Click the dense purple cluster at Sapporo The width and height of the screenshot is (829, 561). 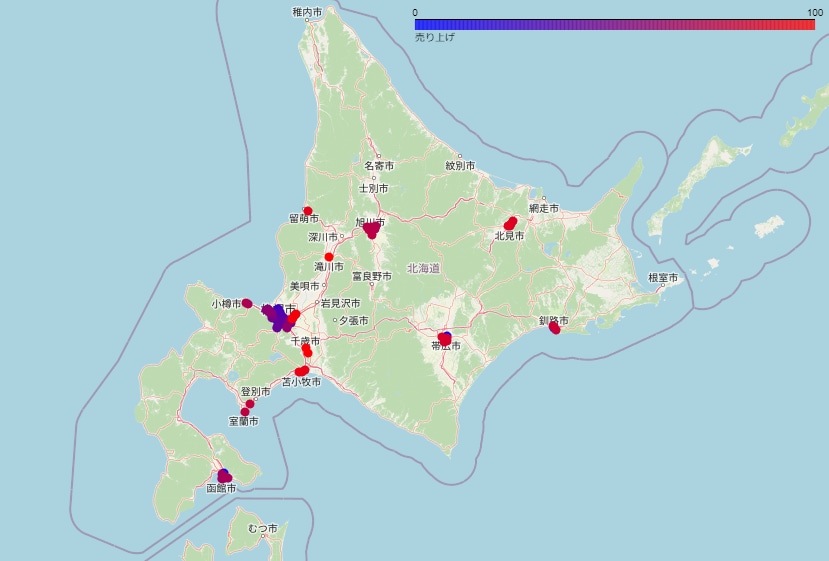278,318
